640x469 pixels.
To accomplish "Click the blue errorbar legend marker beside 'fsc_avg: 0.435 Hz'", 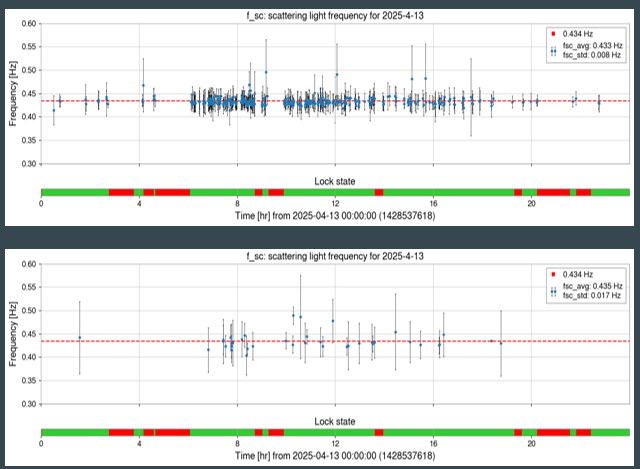I will (x=553, y=291).
